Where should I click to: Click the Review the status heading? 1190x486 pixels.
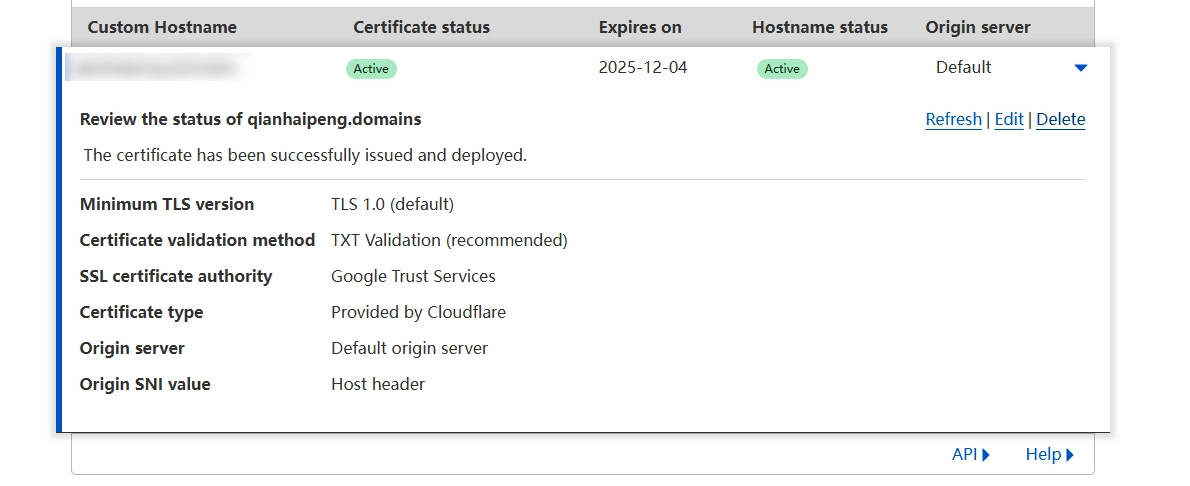click(250, 119)
